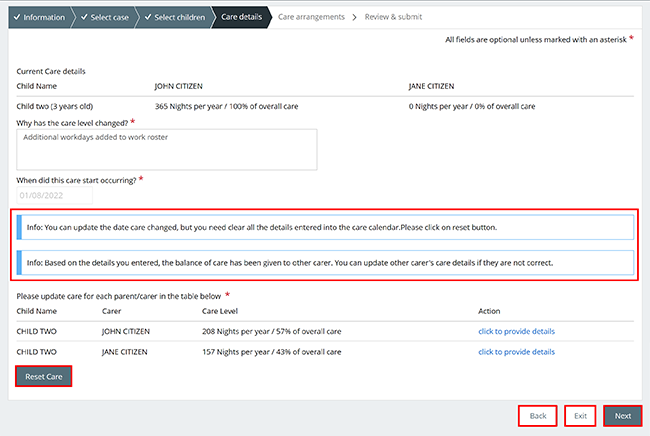Select the info message about balance of care
Image resolution: width=650 pixels, height=436 pixels.
325,263
